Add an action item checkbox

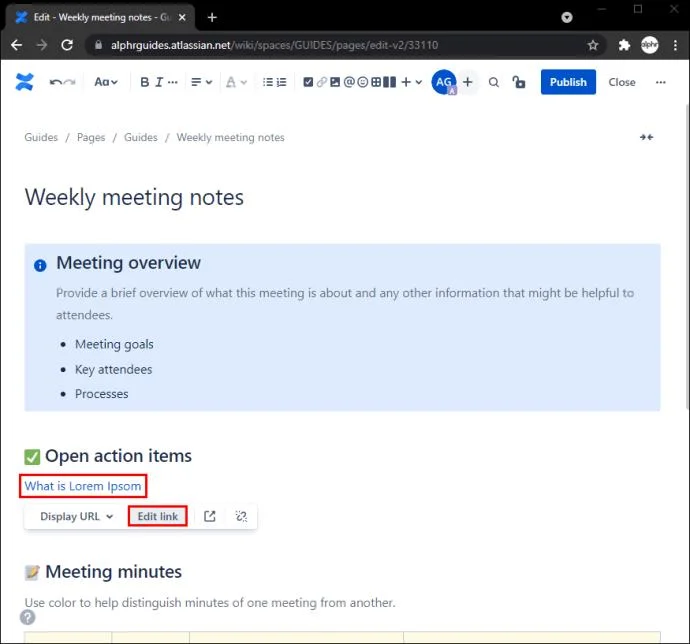pos(308,82)
